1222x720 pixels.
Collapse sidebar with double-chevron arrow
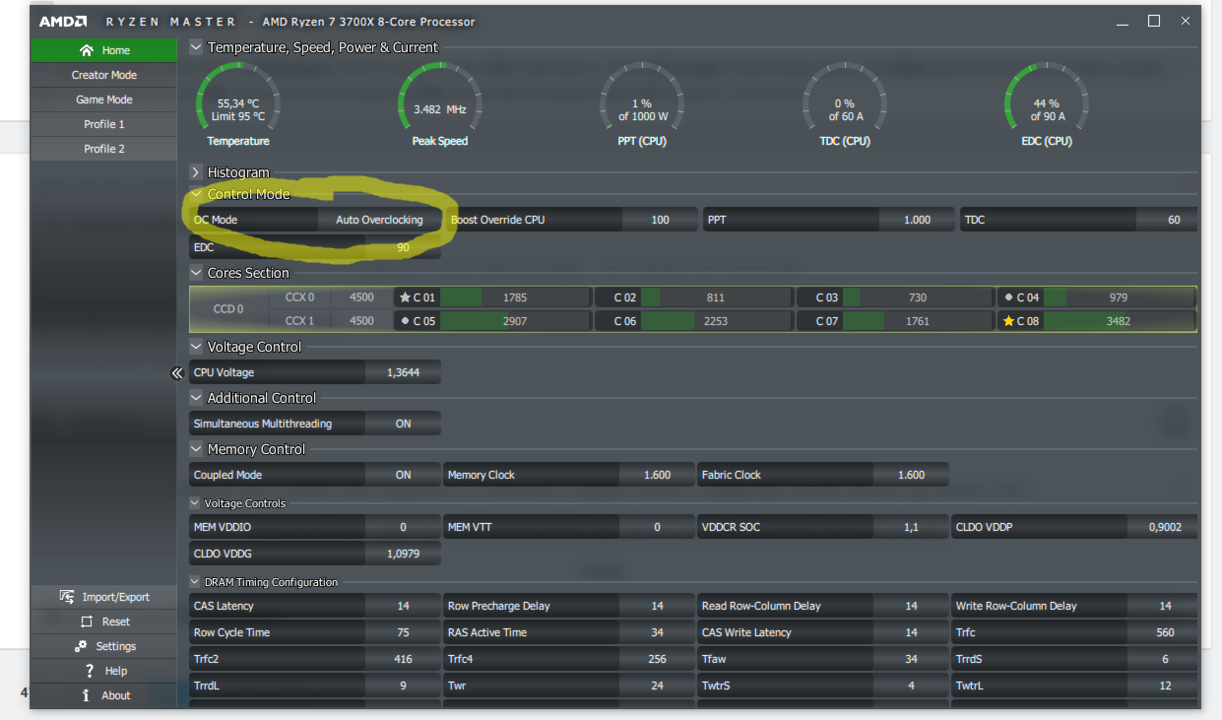pos(177,373)
